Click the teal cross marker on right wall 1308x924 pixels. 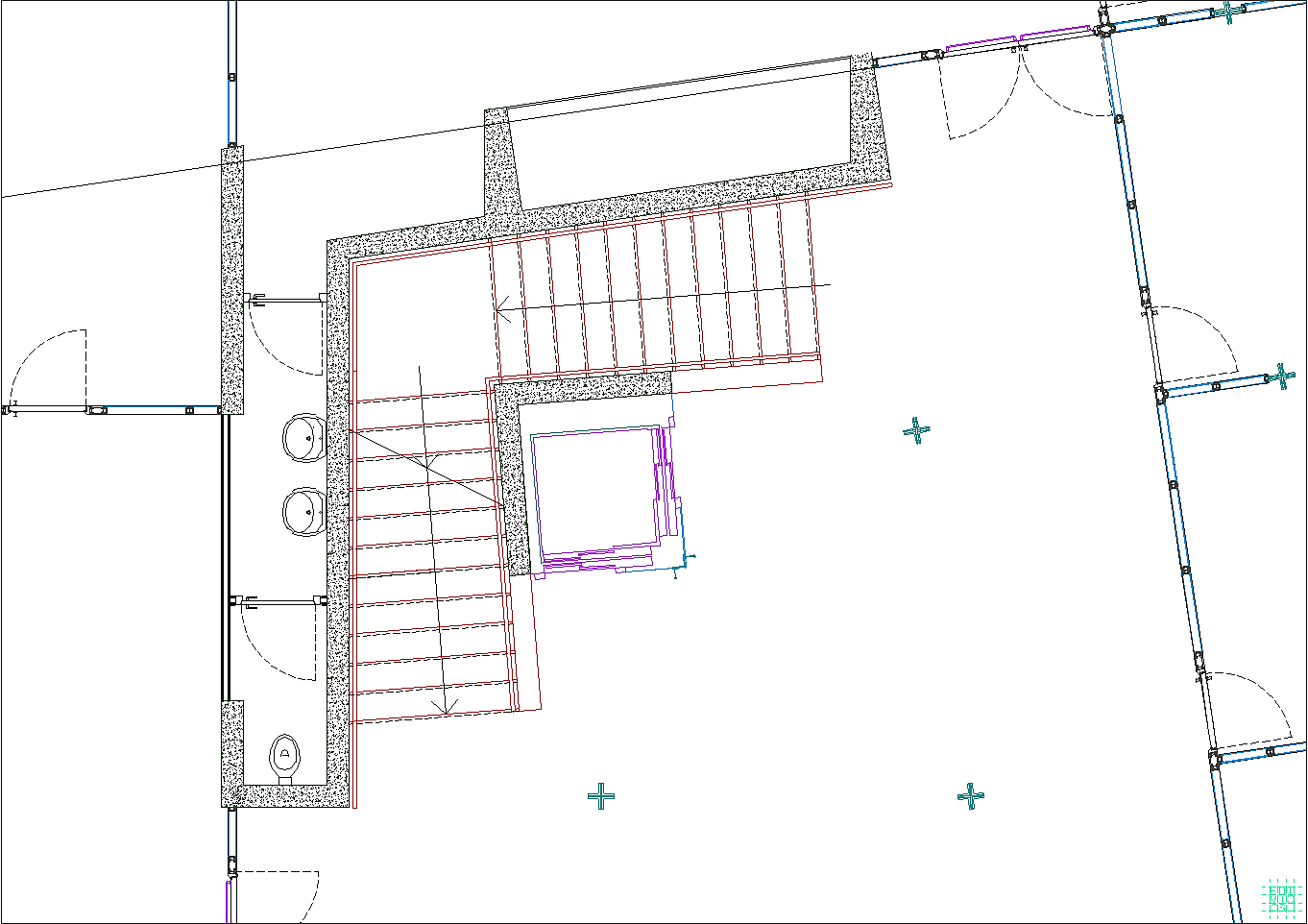click(1282, 377)
